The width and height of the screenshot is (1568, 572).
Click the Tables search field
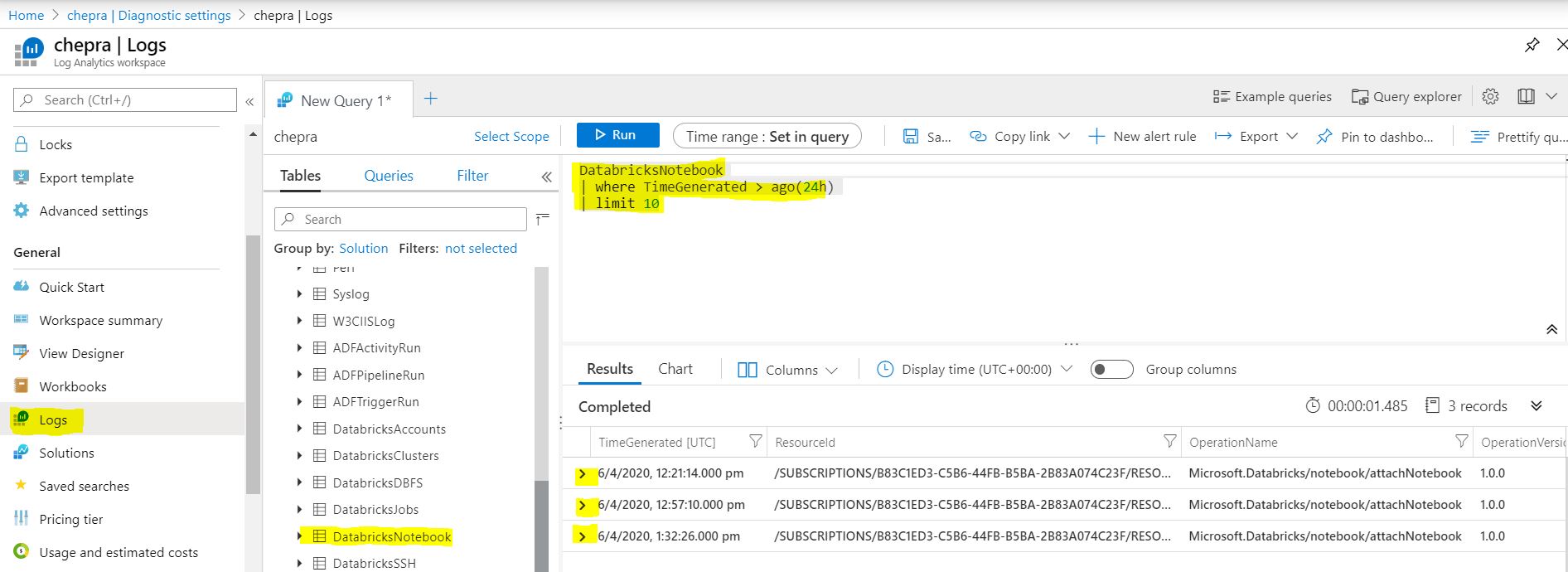point(400,219)
